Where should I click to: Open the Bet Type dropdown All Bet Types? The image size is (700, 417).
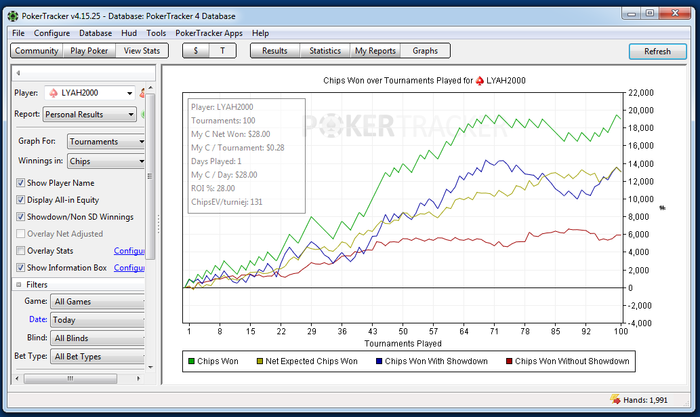[98, 357]
